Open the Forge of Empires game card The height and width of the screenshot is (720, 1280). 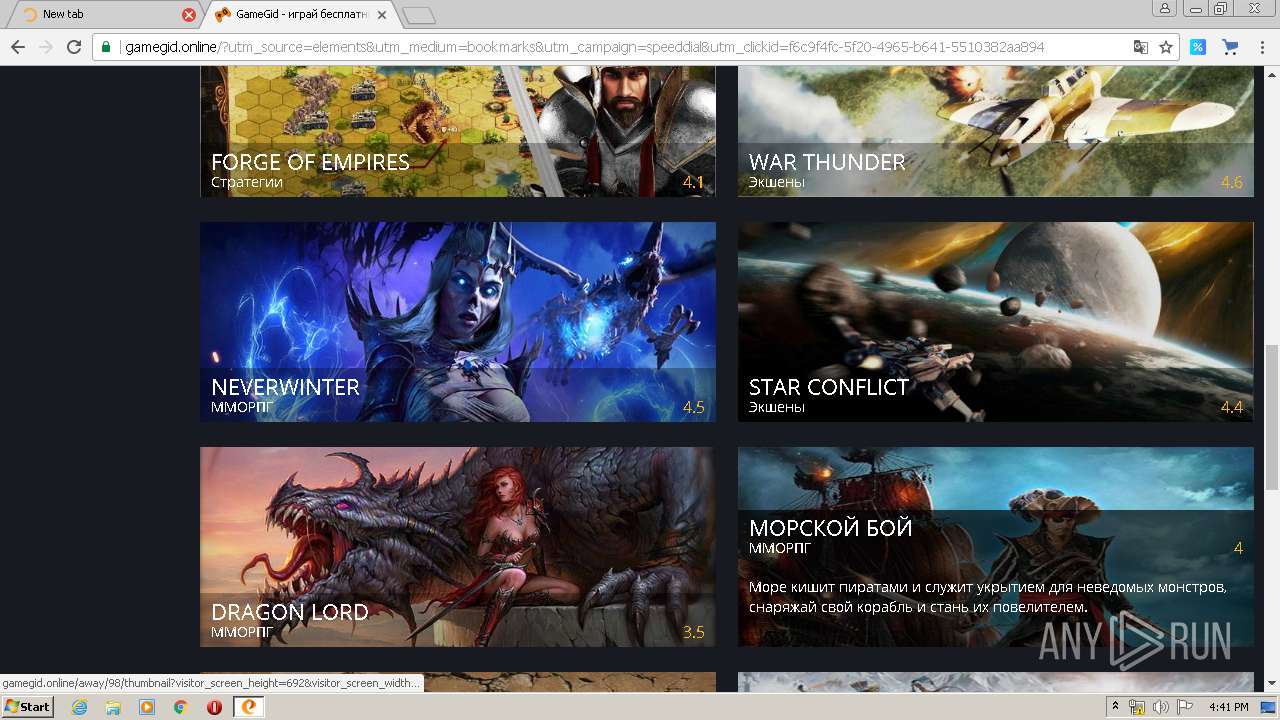458,132
